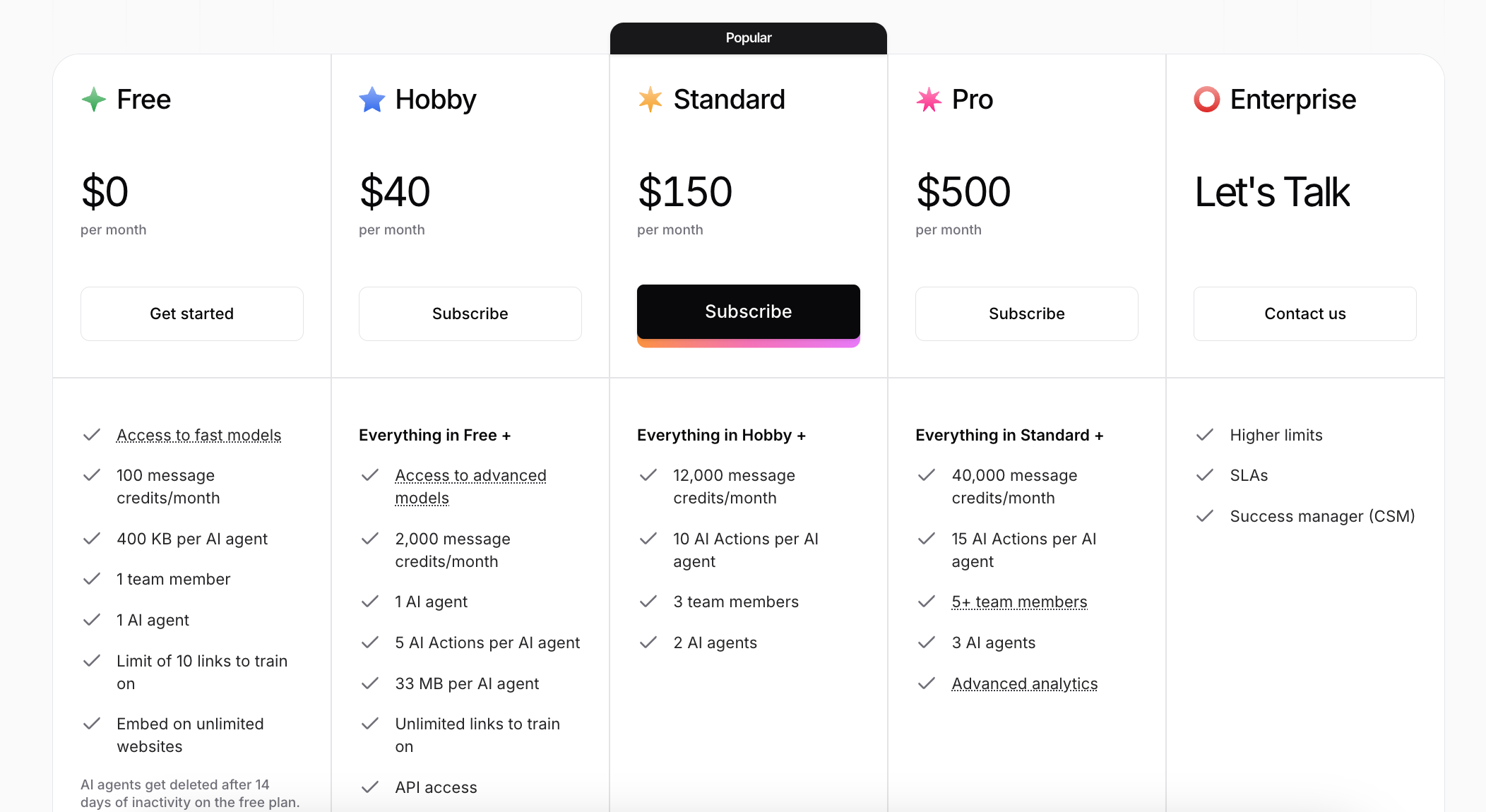Subscribe to the $500 Pro plan
Screen dimensions: 1486x812
1026,314
